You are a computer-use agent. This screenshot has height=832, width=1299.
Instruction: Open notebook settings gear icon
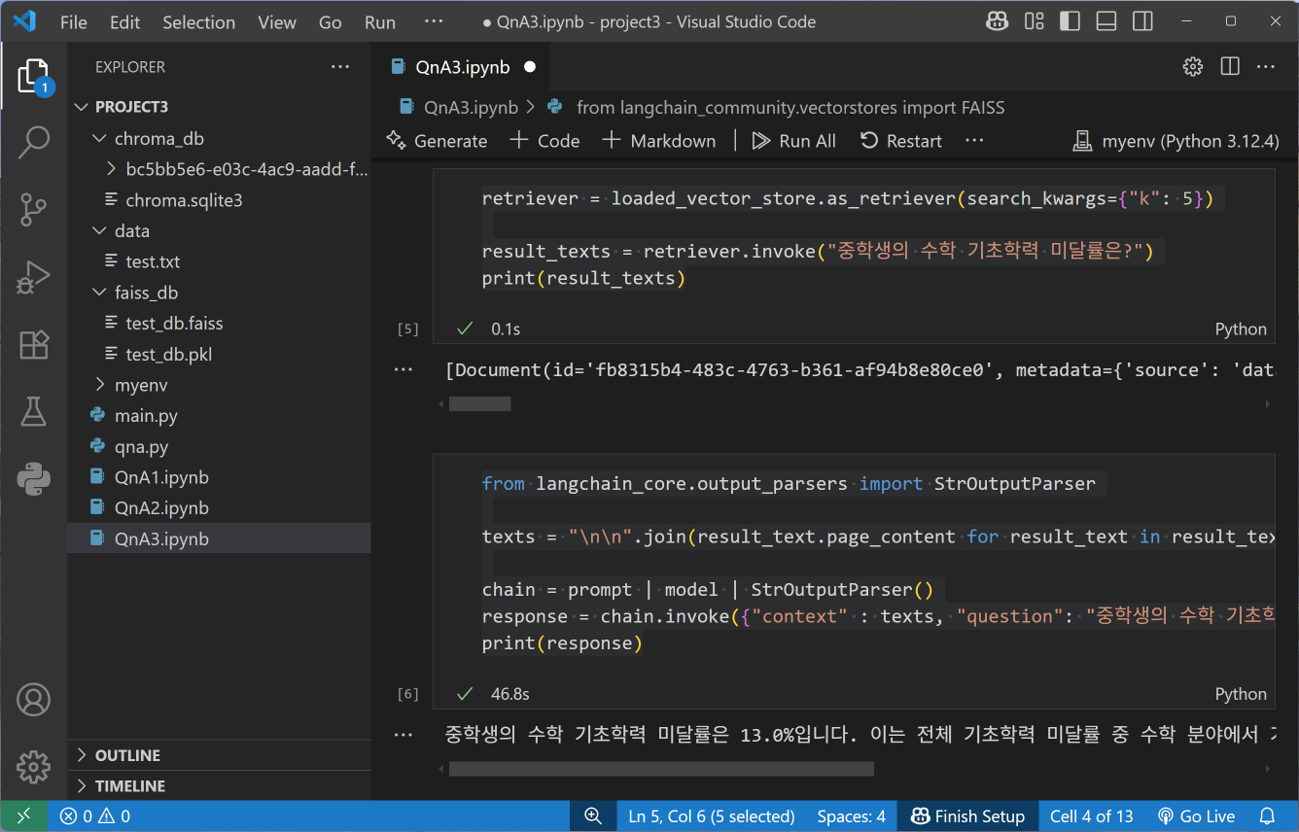(1192, 67)
